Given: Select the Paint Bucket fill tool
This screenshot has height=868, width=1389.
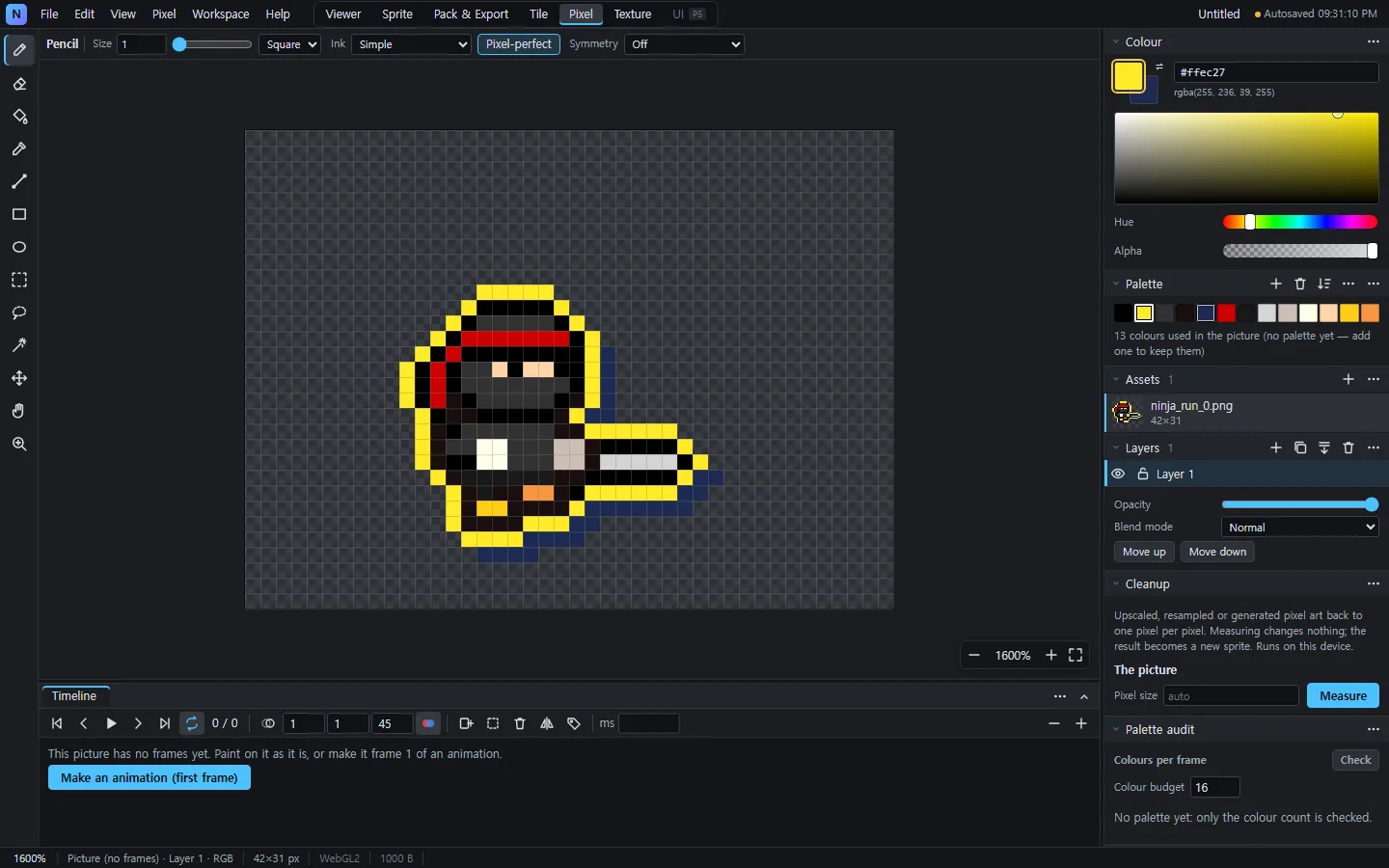Looking at the screenshot, I should pos(19,117).
